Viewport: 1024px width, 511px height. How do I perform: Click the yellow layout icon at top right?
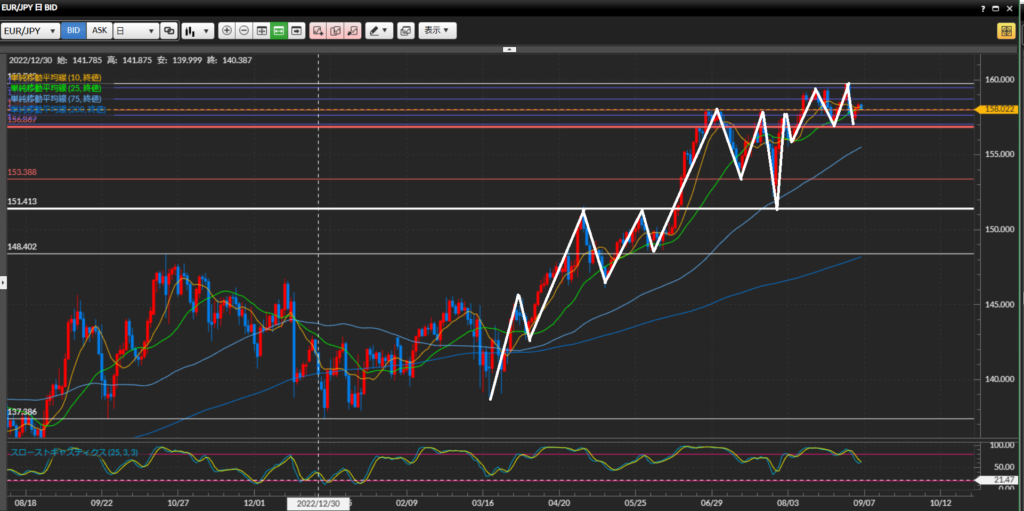click(x=1005, y=31)
